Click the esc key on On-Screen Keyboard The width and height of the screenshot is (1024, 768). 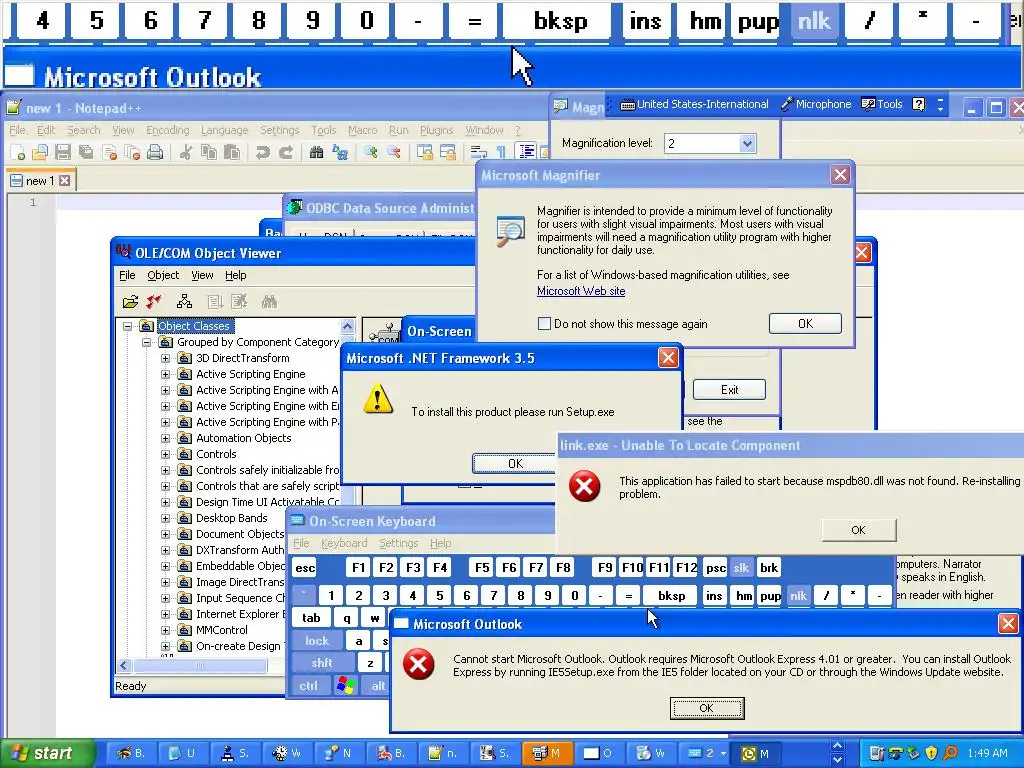pyautogui.click(x=305, y=568)
